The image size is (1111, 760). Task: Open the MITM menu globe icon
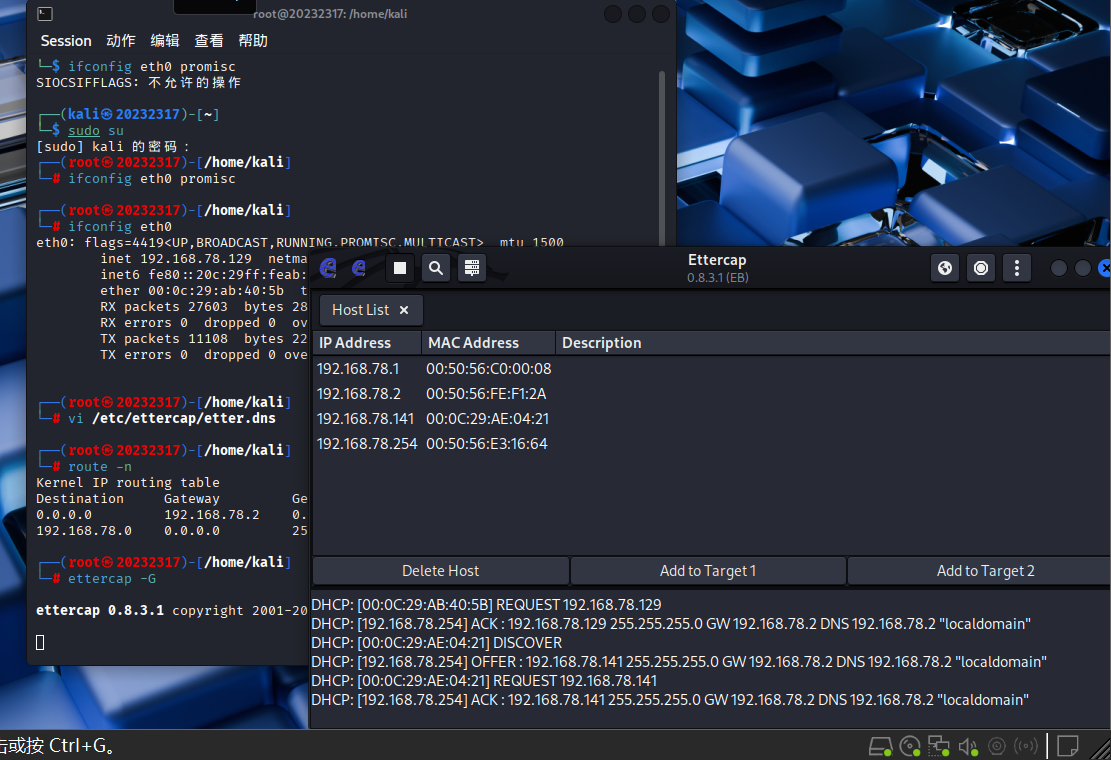coord(944,268)
